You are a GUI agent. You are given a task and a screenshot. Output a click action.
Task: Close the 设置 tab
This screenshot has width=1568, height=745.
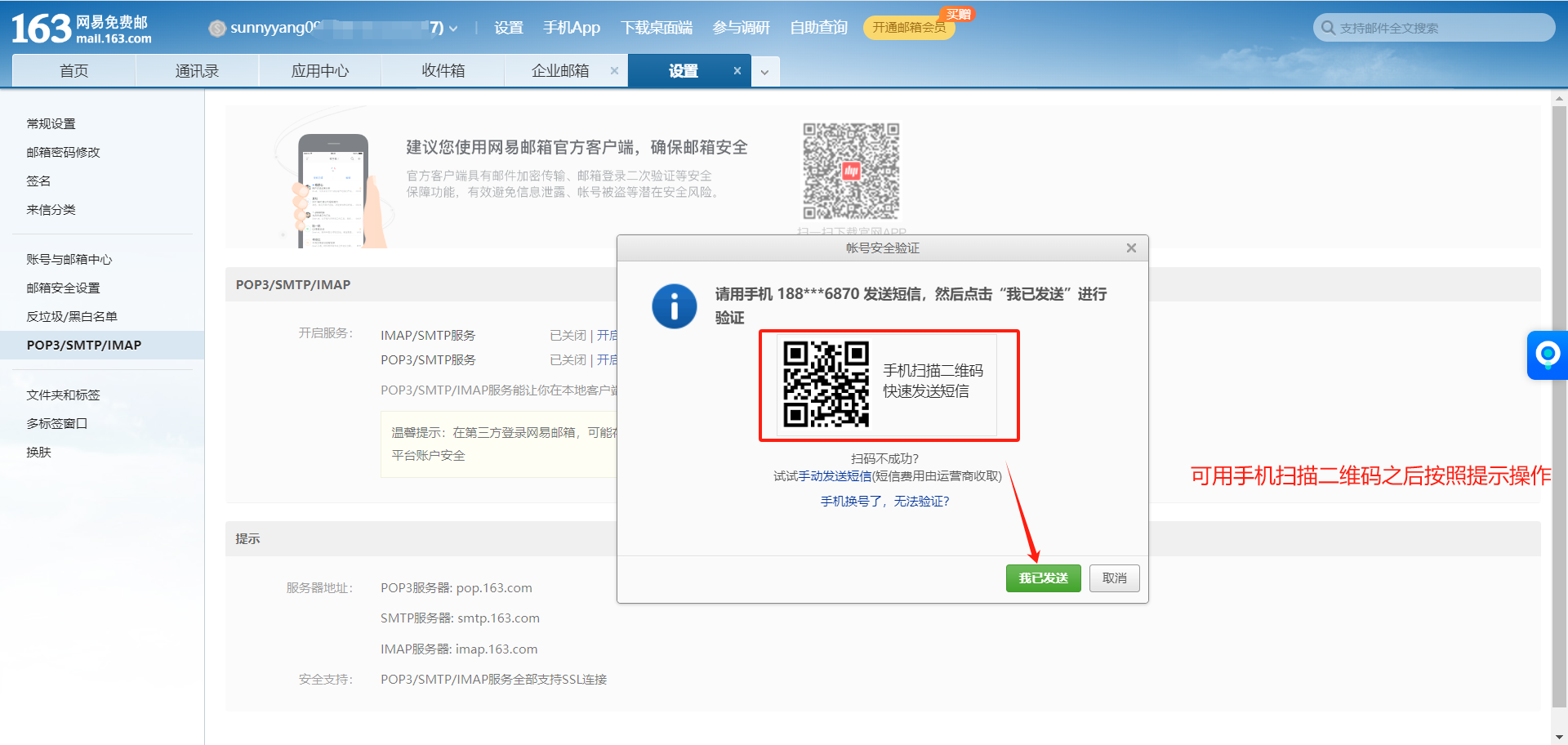point(737,71)
